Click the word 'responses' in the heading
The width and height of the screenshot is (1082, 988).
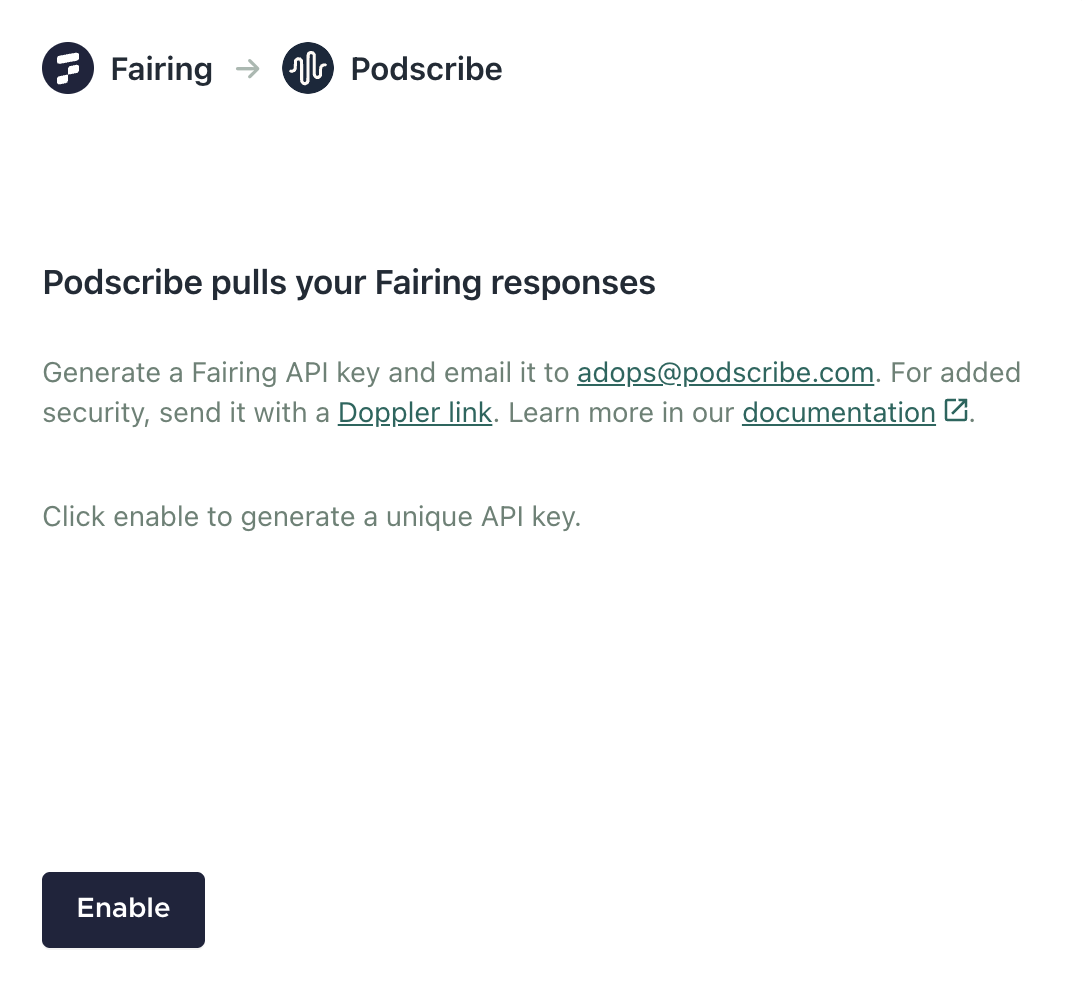[573, 283]
